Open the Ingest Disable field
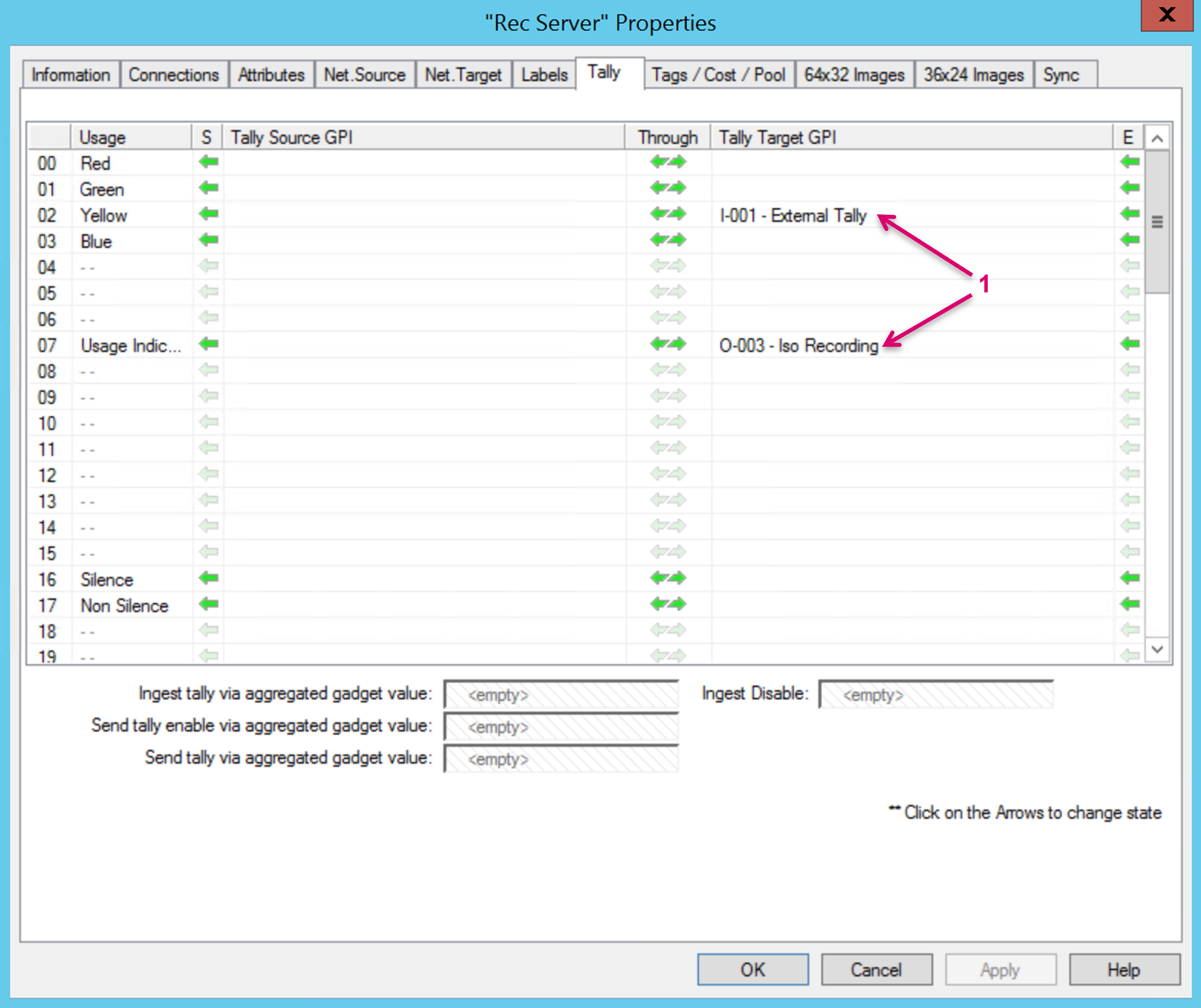This screenshot has width=1201, height=1008. [936, 695]
